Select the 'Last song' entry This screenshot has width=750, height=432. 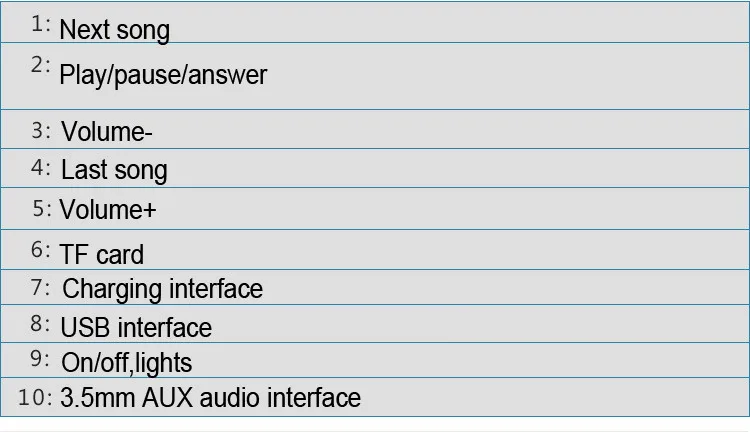coord(114,171)
